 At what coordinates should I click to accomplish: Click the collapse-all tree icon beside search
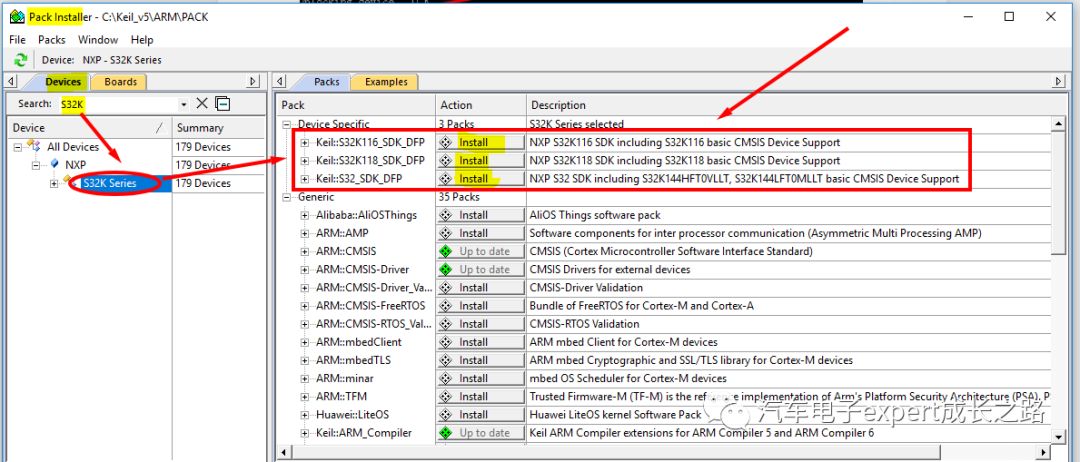tap(222, 104)
